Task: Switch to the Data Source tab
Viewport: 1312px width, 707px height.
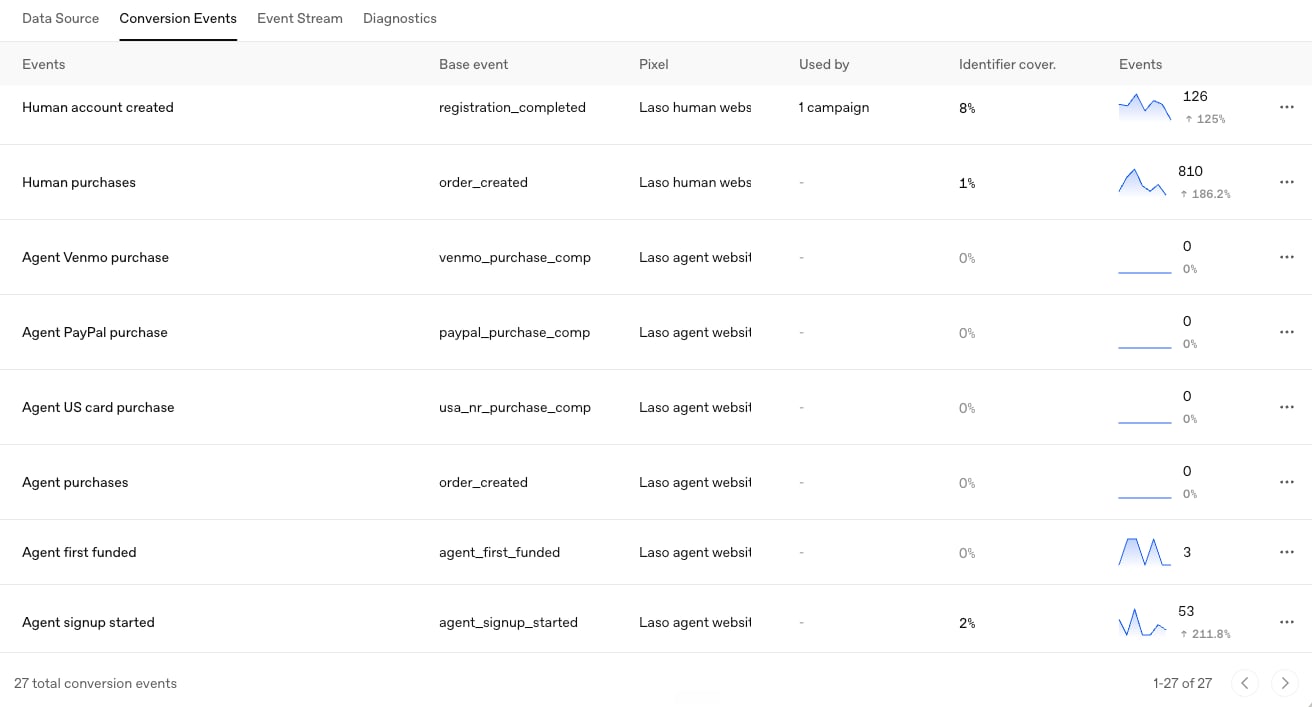Action: tap(60, 18)
